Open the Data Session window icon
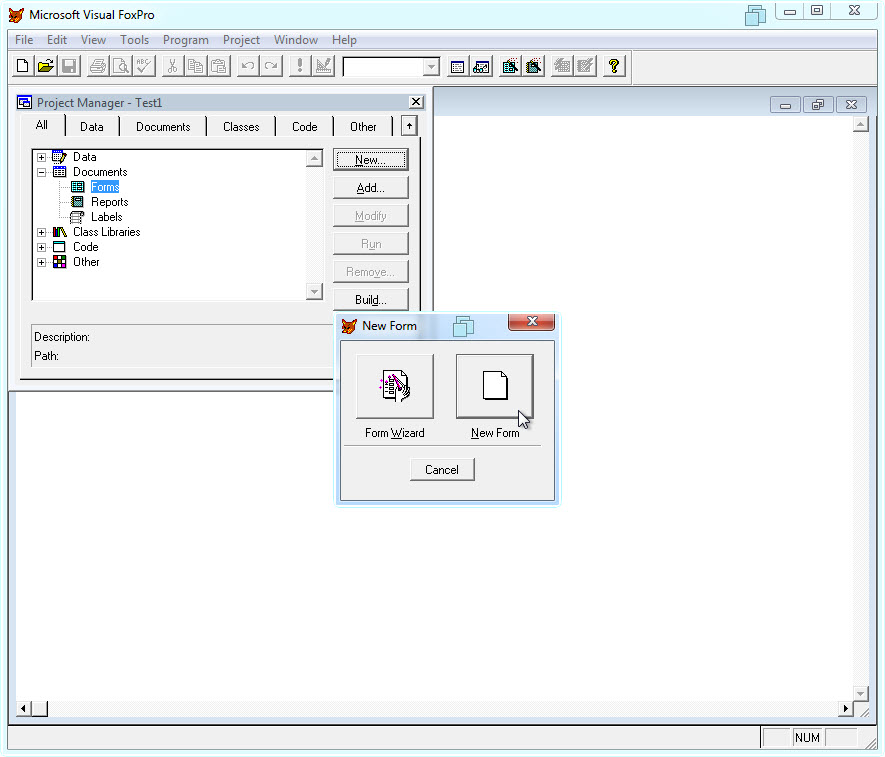 point(481,67)
